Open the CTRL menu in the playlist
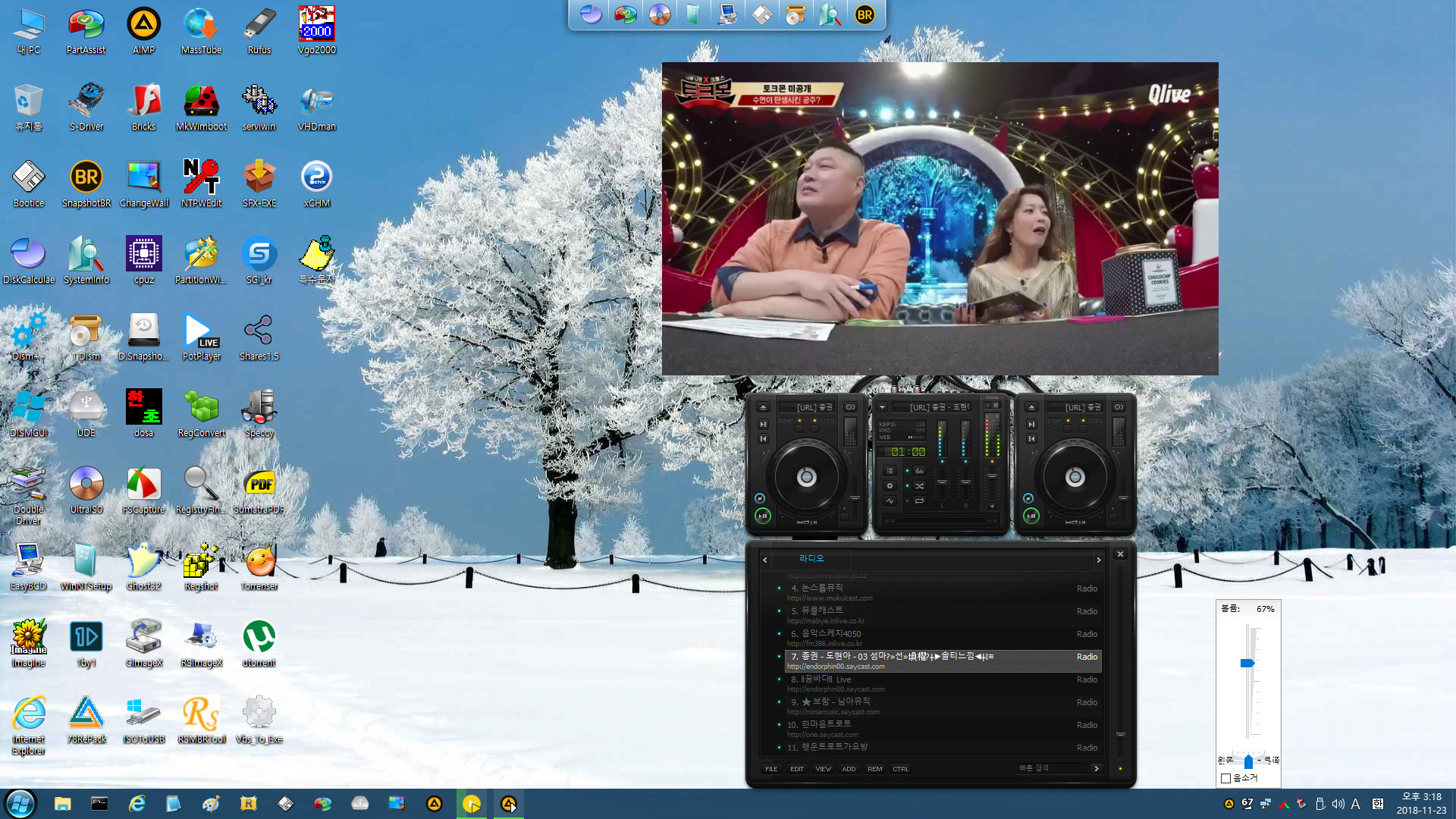 point(901,769)
